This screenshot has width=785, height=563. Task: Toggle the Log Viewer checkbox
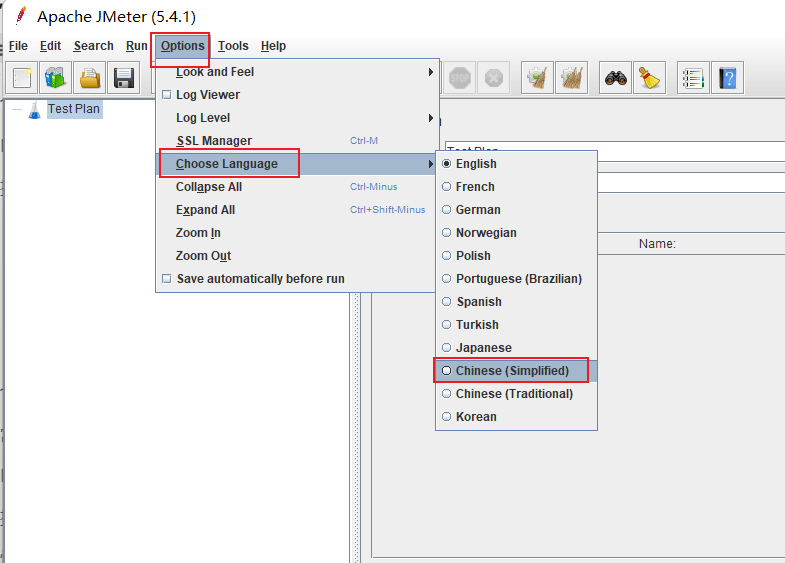(x=167, y=95)
